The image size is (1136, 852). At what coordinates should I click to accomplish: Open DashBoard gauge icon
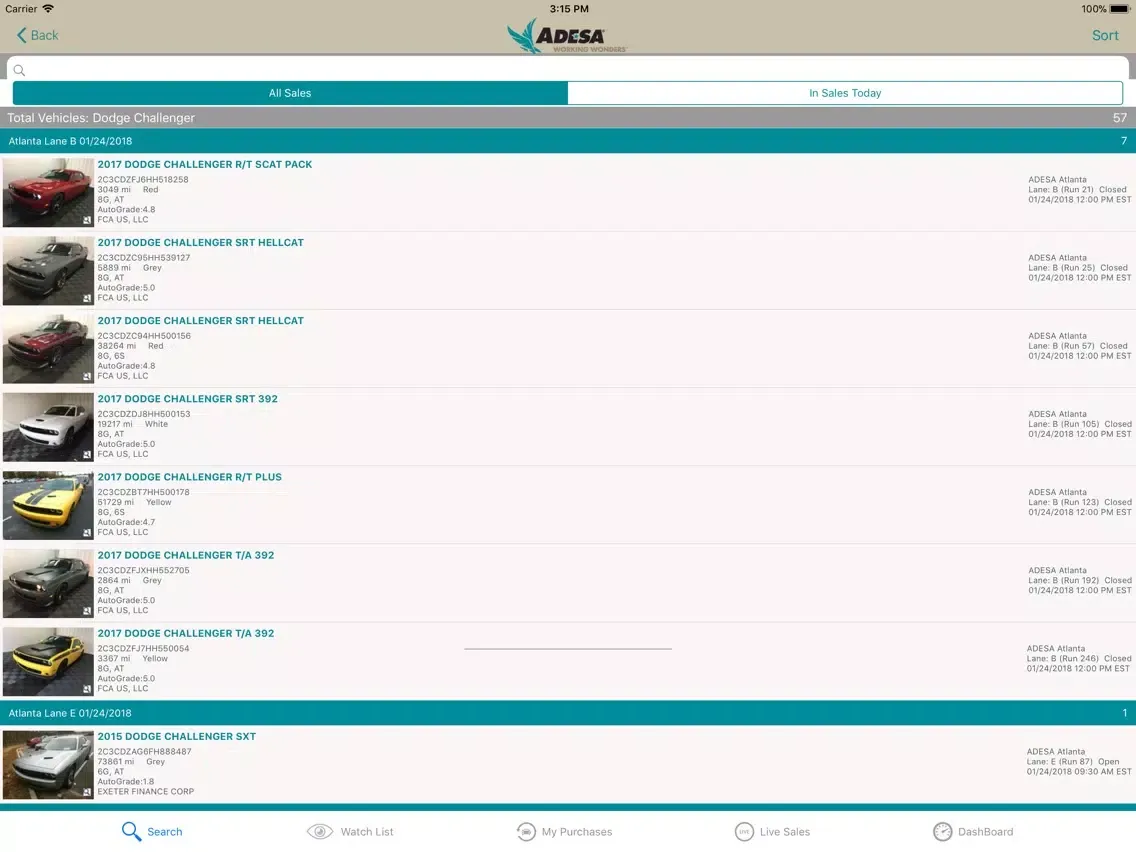point(943,832)
